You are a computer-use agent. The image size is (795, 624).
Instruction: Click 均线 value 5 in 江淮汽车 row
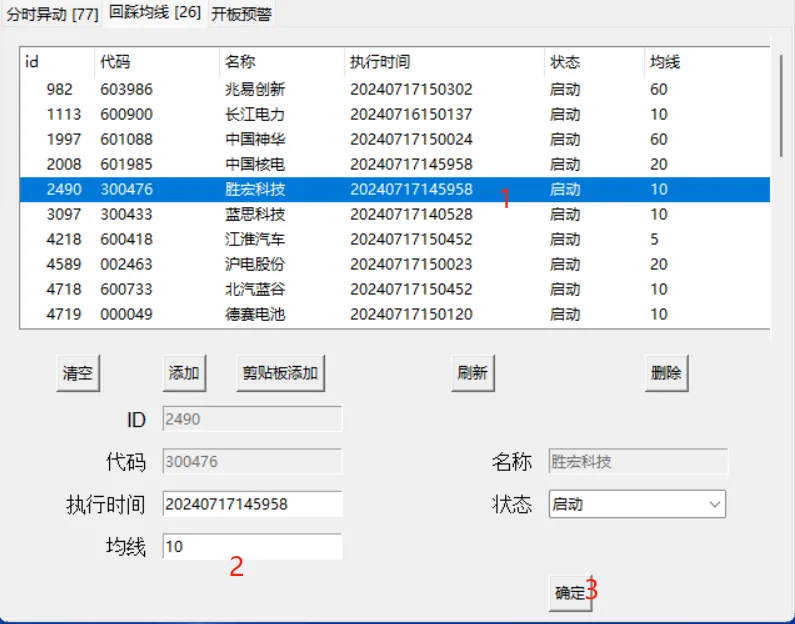[655, 239]
